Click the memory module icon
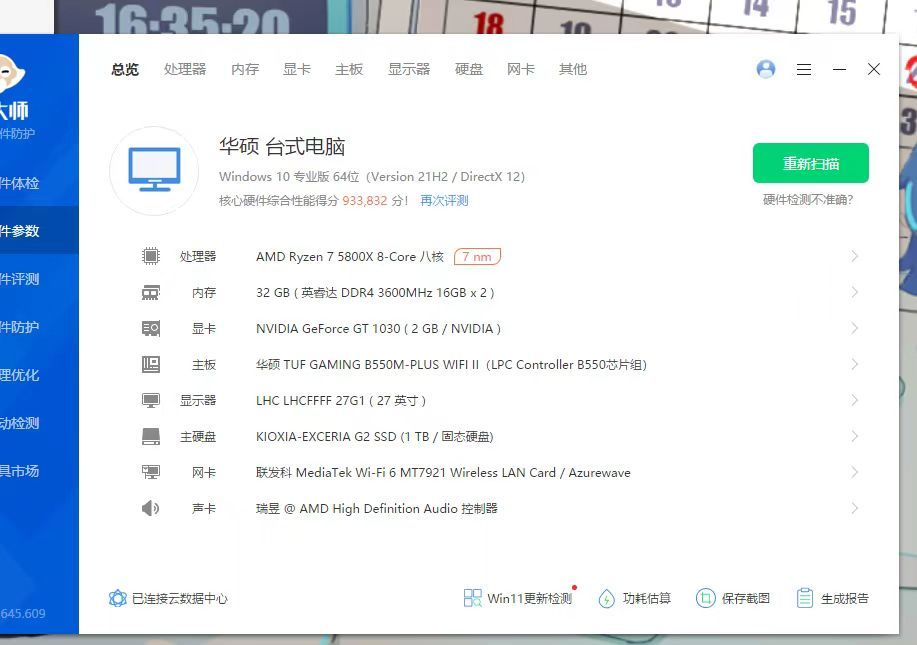Viewport: 917px width, 645px height. [x=151, y=292]
